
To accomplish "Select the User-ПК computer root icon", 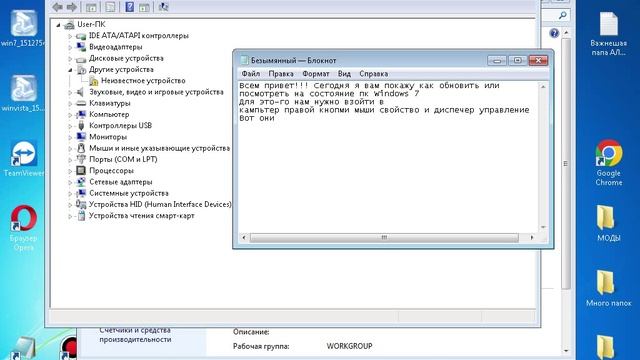I will point(69,24).
